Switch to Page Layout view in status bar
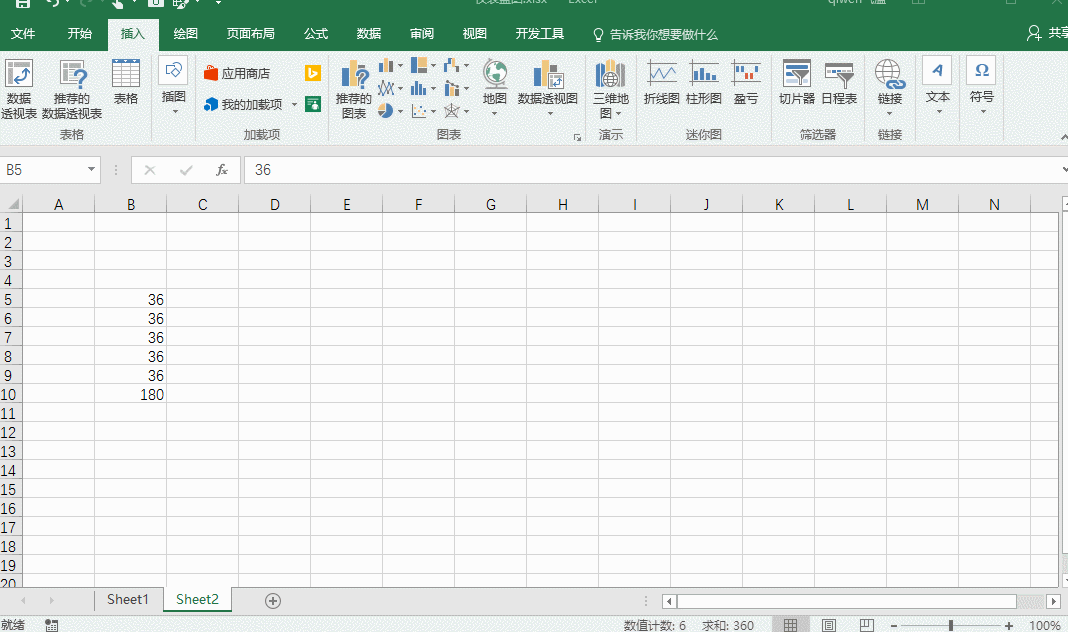Screen dimensions: 1068x632 click(829, 625)
